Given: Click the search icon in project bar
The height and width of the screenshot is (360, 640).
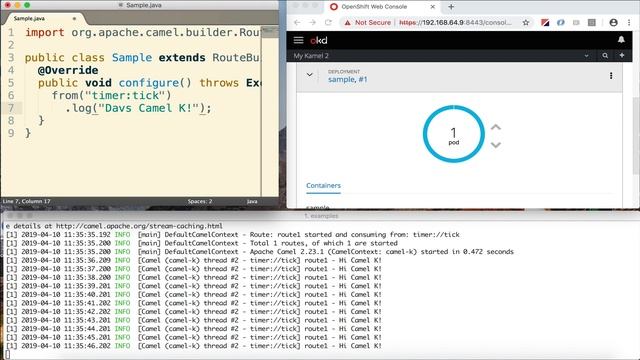Looking at the screenshot, I should tap(605, 56).
